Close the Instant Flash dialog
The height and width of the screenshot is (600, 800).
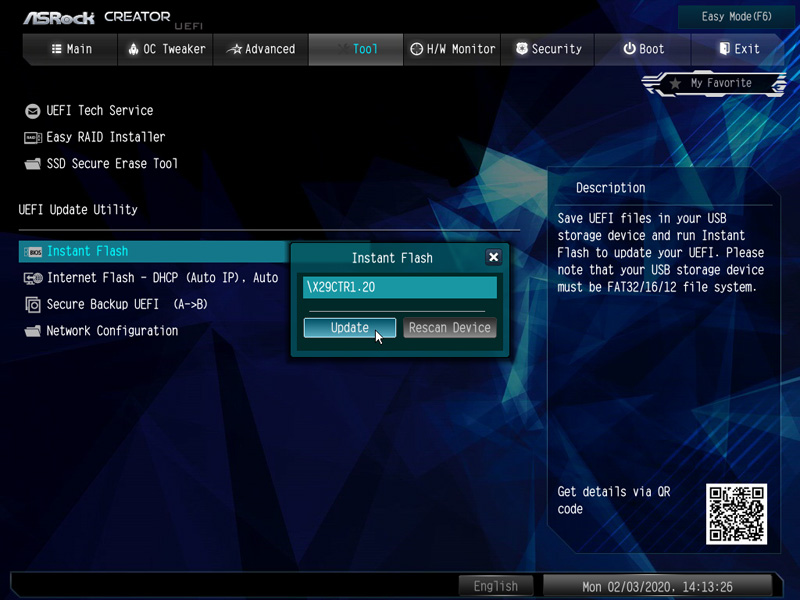tap(493, 257)
